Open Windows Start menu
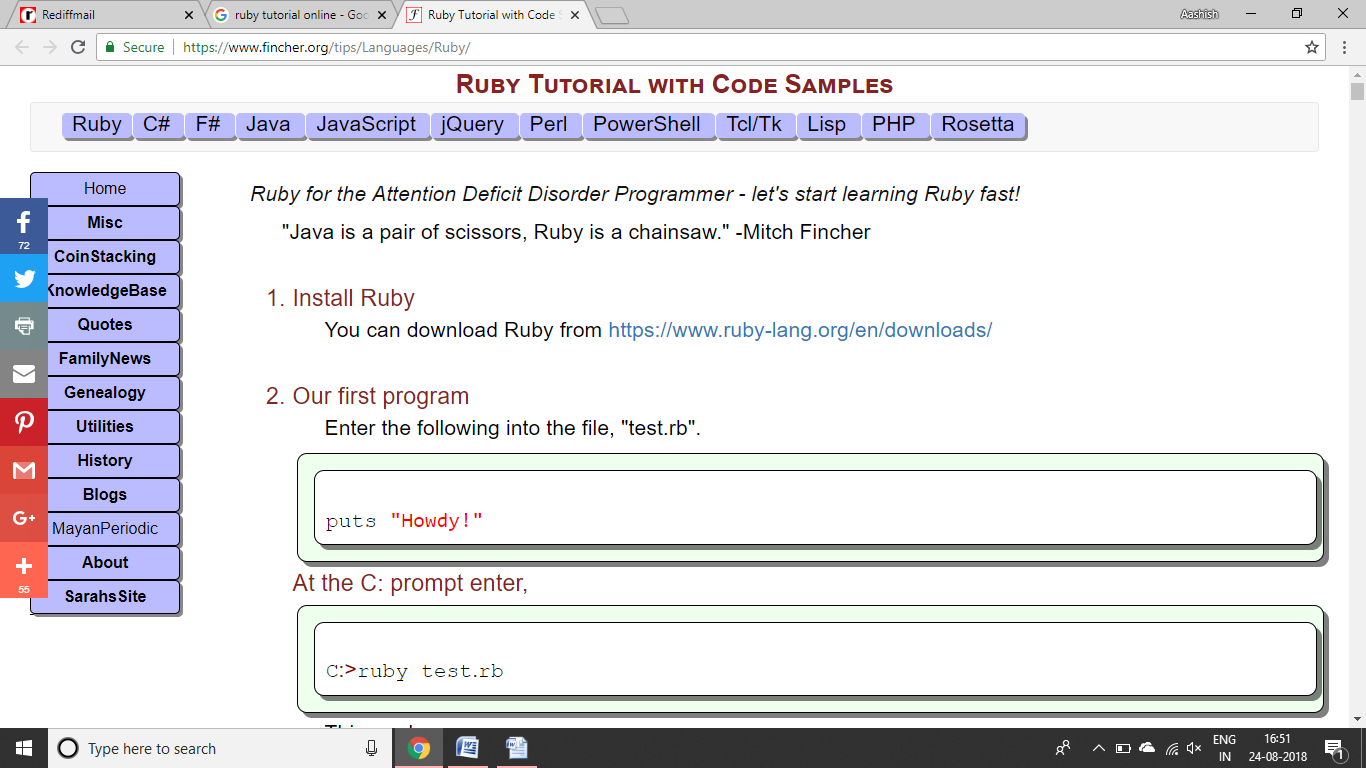 (x=23, y=748)
